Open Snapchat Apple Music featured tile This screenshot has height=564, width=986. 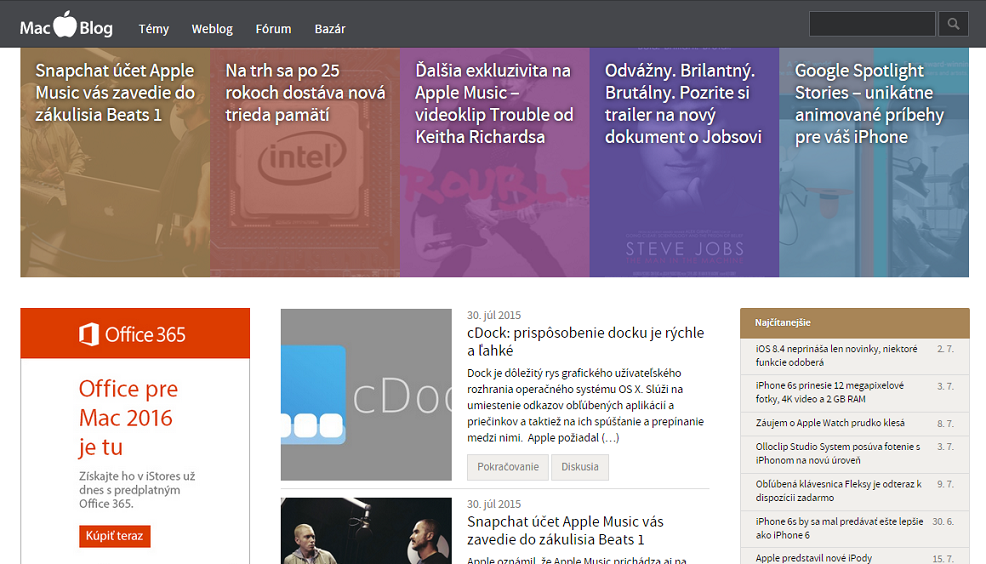114,162
